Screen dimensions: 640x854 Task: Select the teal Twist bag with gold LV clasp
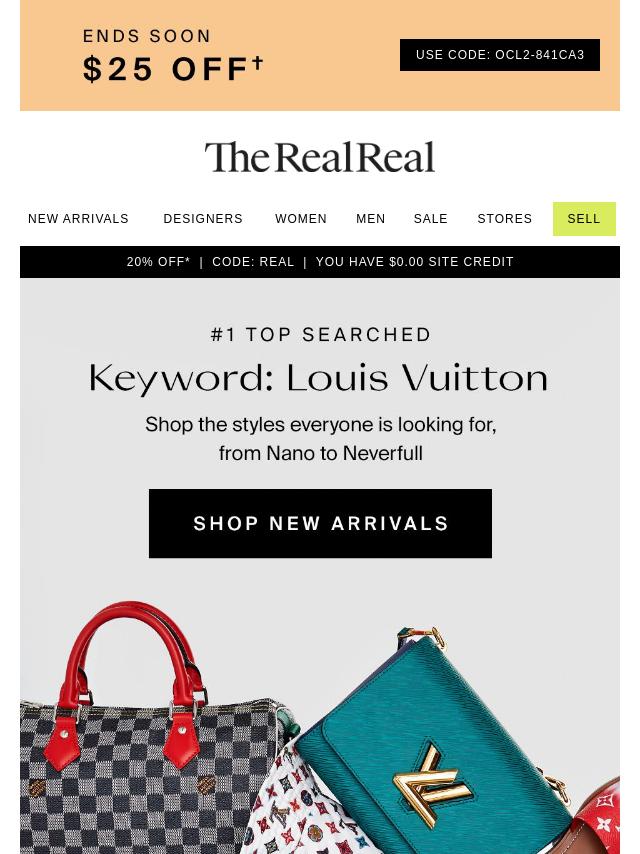[x=430, y=746]
